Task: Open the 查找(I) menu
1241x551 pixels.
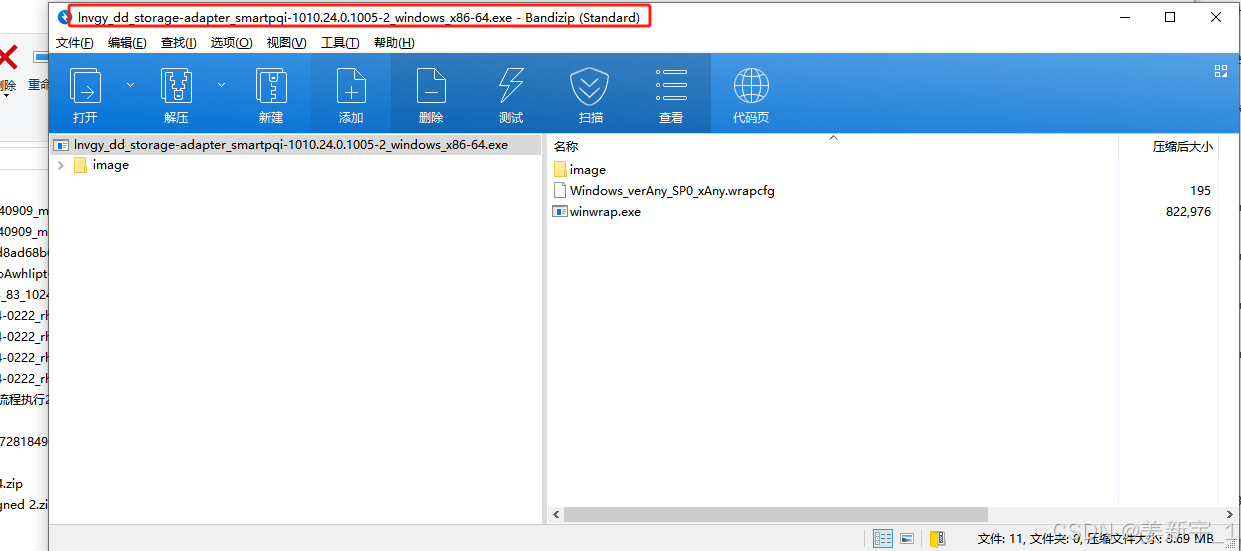Action: coord(179,43)
